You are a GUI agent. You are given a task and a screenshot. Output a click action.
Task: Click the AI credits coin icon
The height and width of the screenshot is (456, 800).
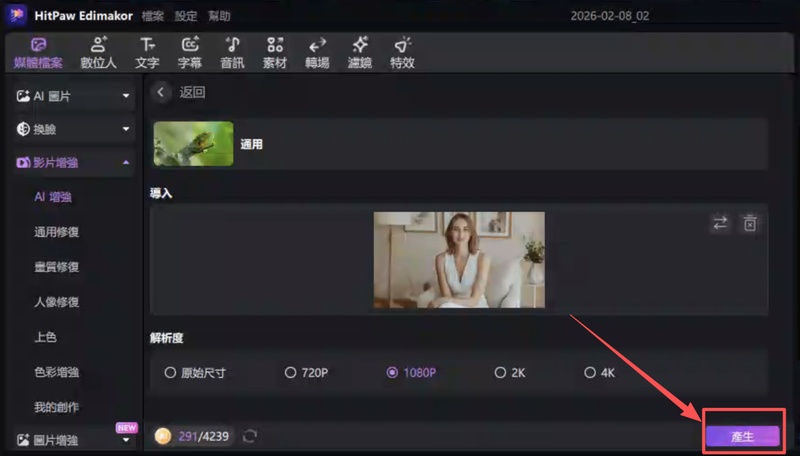point(163,436)
